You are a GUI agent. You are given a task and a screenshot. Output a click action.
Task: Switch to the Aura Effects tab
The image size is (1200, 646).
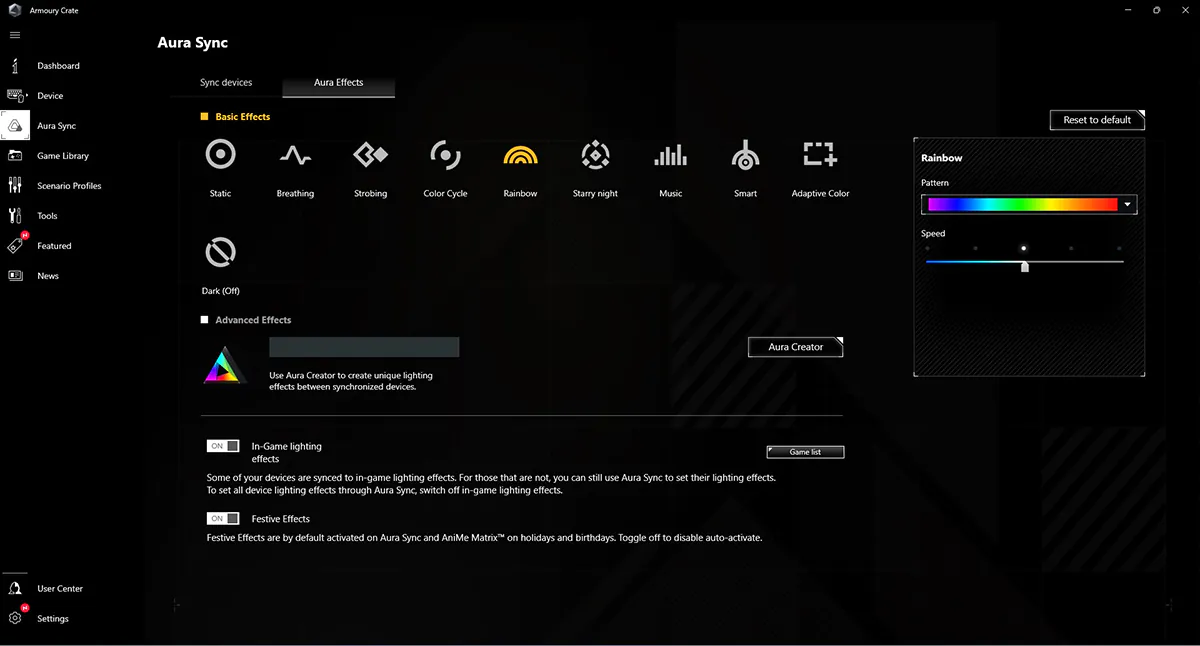click(339, 82)
